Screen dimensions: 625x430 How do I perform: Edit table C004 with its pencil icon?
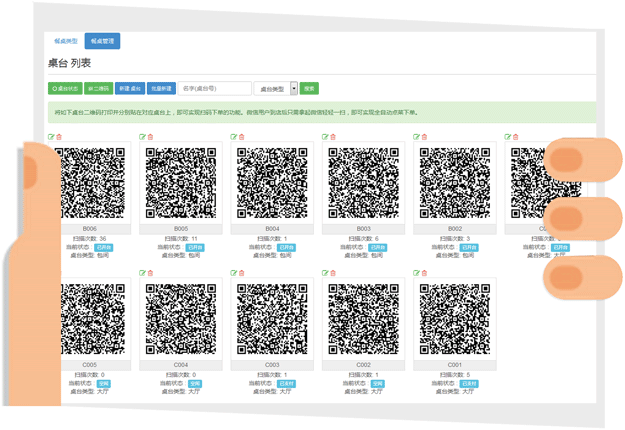142,273
